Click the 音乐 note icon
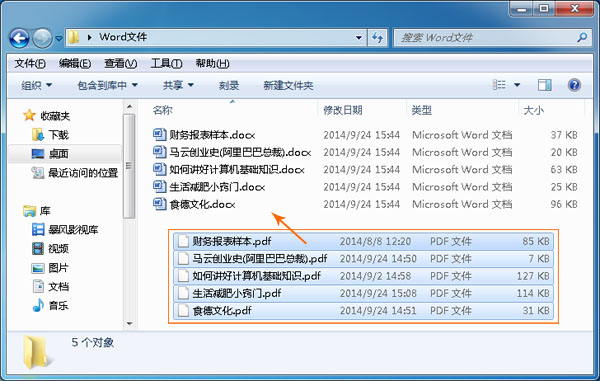The width and height of the screenshot is (600, 381). click(x=38, y=305)
